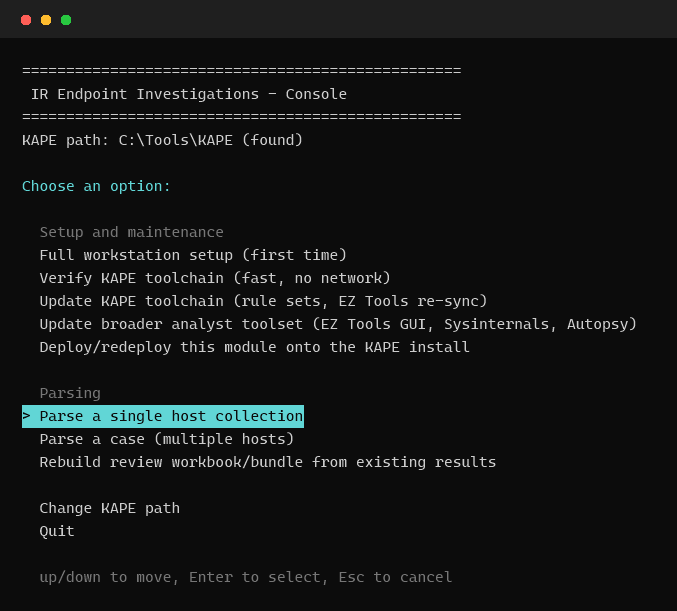Click highlighted Parse a single host collection
This screenshot has height=611, width=677.
pyautogui.click(x=163, y=416)
